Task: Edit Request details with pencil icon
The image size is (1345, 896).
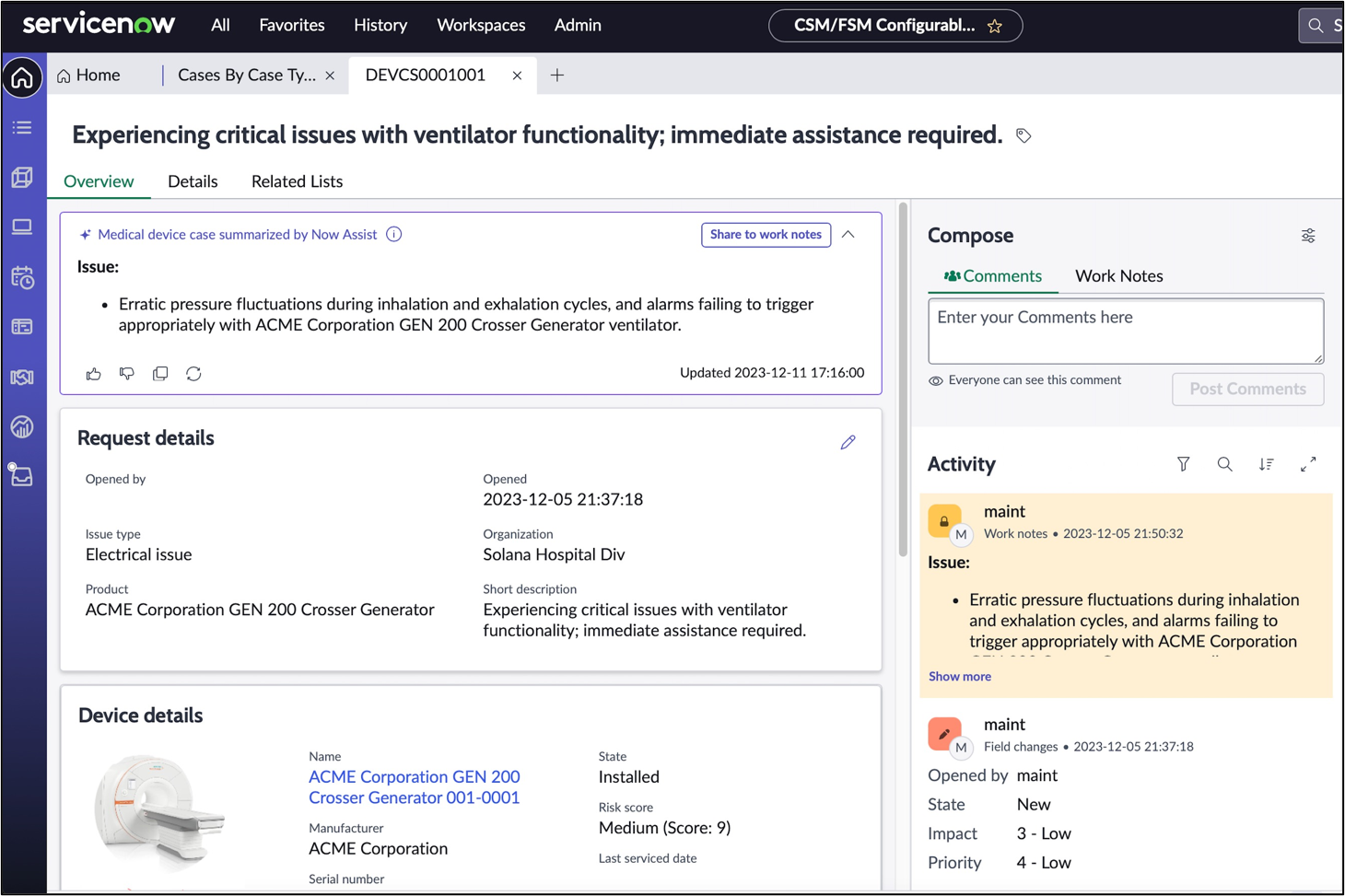Action: coord(848,443)
